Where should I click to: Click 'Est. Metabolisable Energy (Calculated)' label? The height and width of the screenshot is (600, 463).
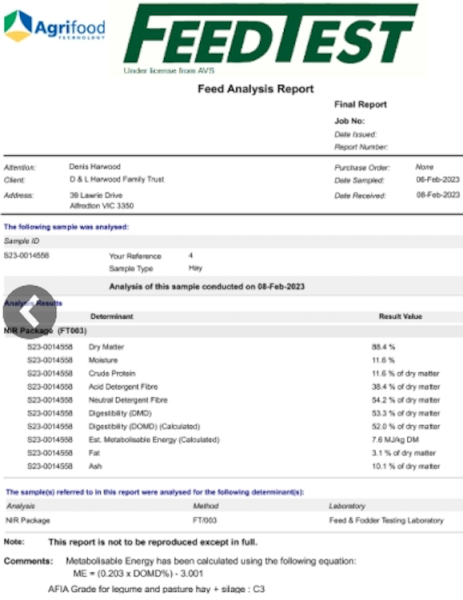[154, 440]
